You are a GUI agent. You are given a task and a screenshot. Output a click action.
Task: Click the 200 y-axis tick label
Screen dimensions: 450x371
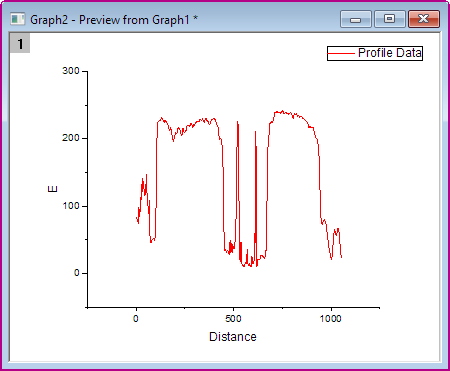pyautogui.click(x=71, y=138)
